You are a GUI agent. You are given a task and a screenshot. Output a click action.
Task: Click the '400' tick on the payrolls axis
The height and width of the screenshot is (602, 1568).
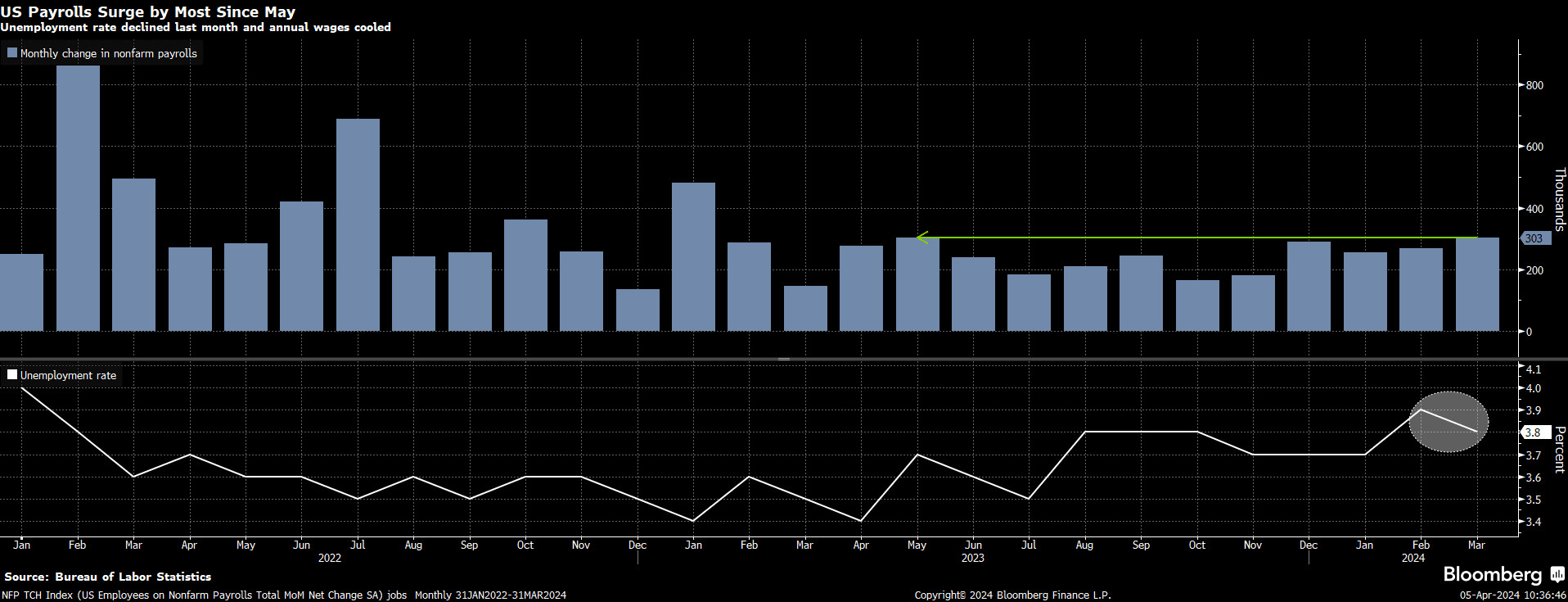click(1534, 209)
